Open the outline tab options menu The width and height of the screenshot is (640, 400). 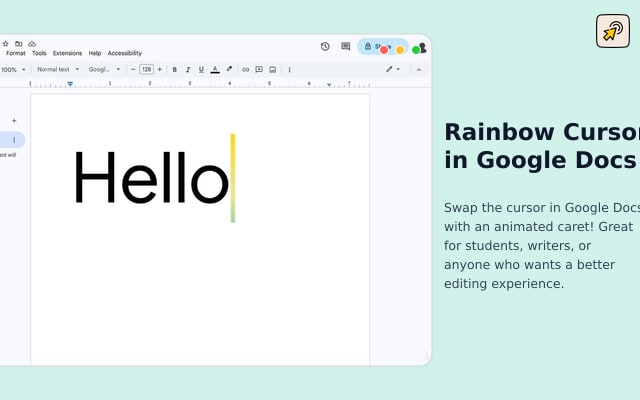[14, 140]
